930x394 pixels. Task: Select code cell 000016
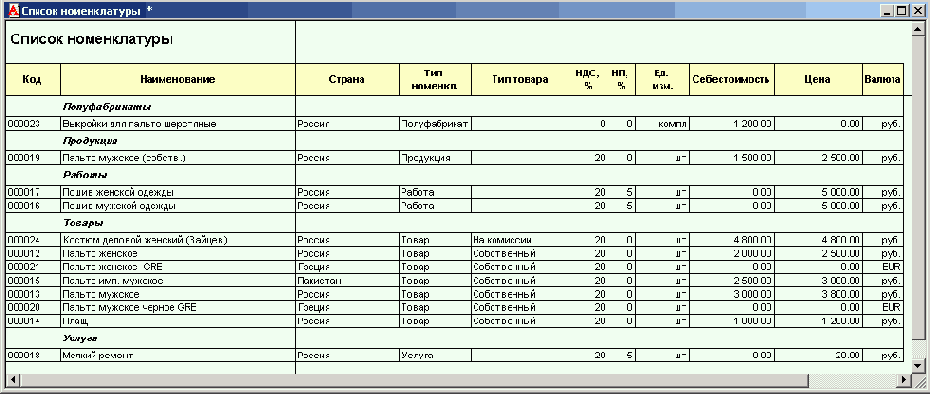tap(33, 206)
